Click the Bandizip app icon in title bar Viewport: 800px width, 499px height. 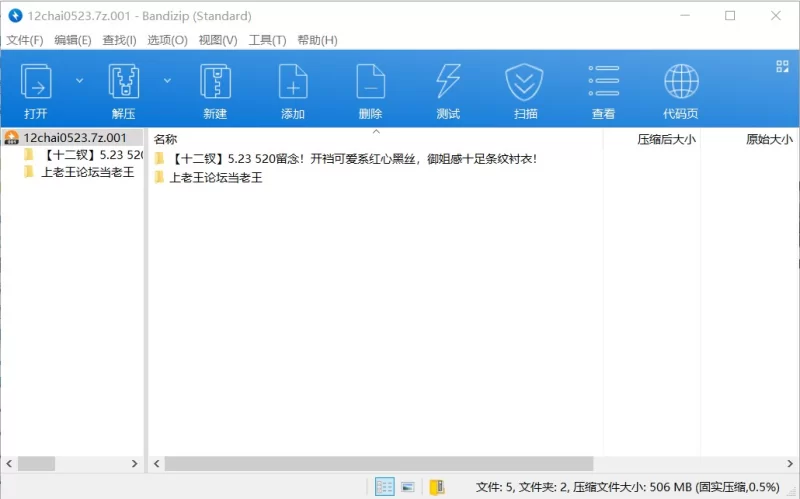point(15,16)
